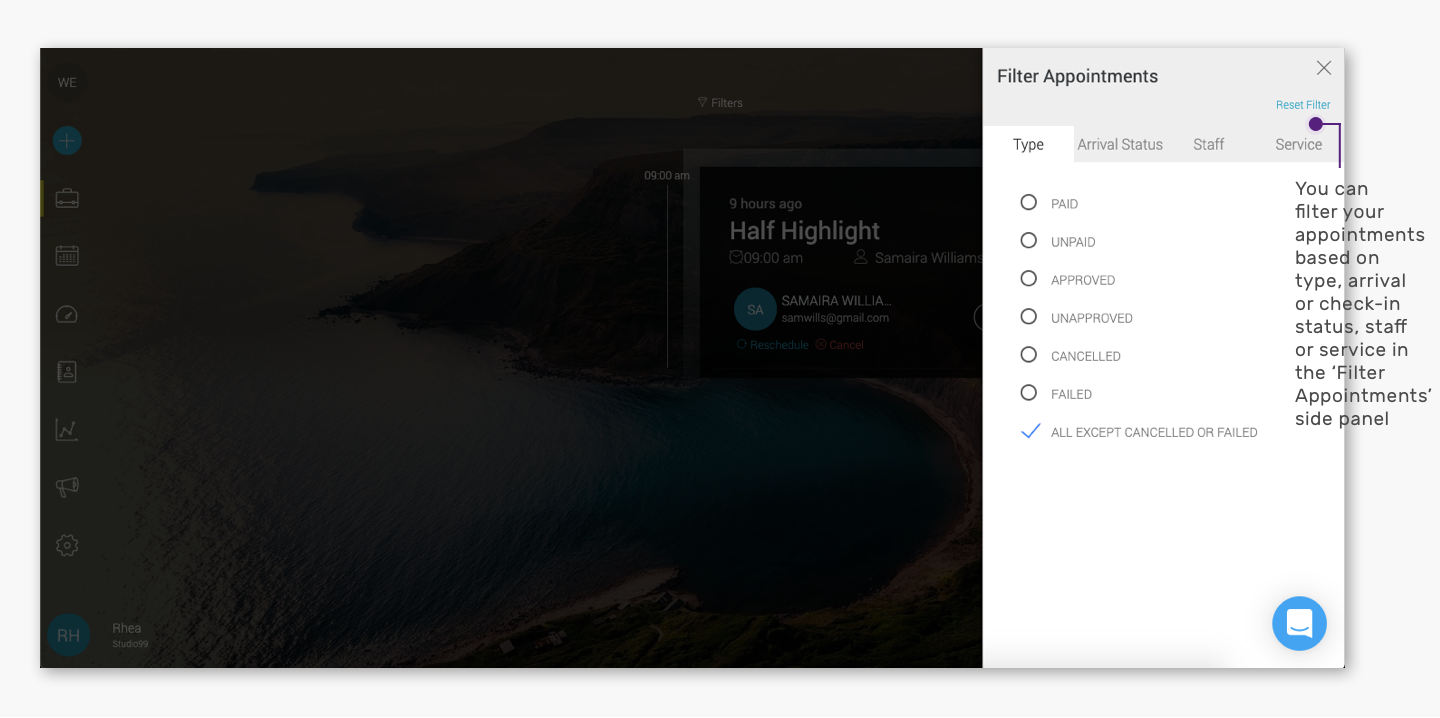Select the FAILED radio option
The height and width of the screenshot is (718, 1440).
pos(1028,393)
